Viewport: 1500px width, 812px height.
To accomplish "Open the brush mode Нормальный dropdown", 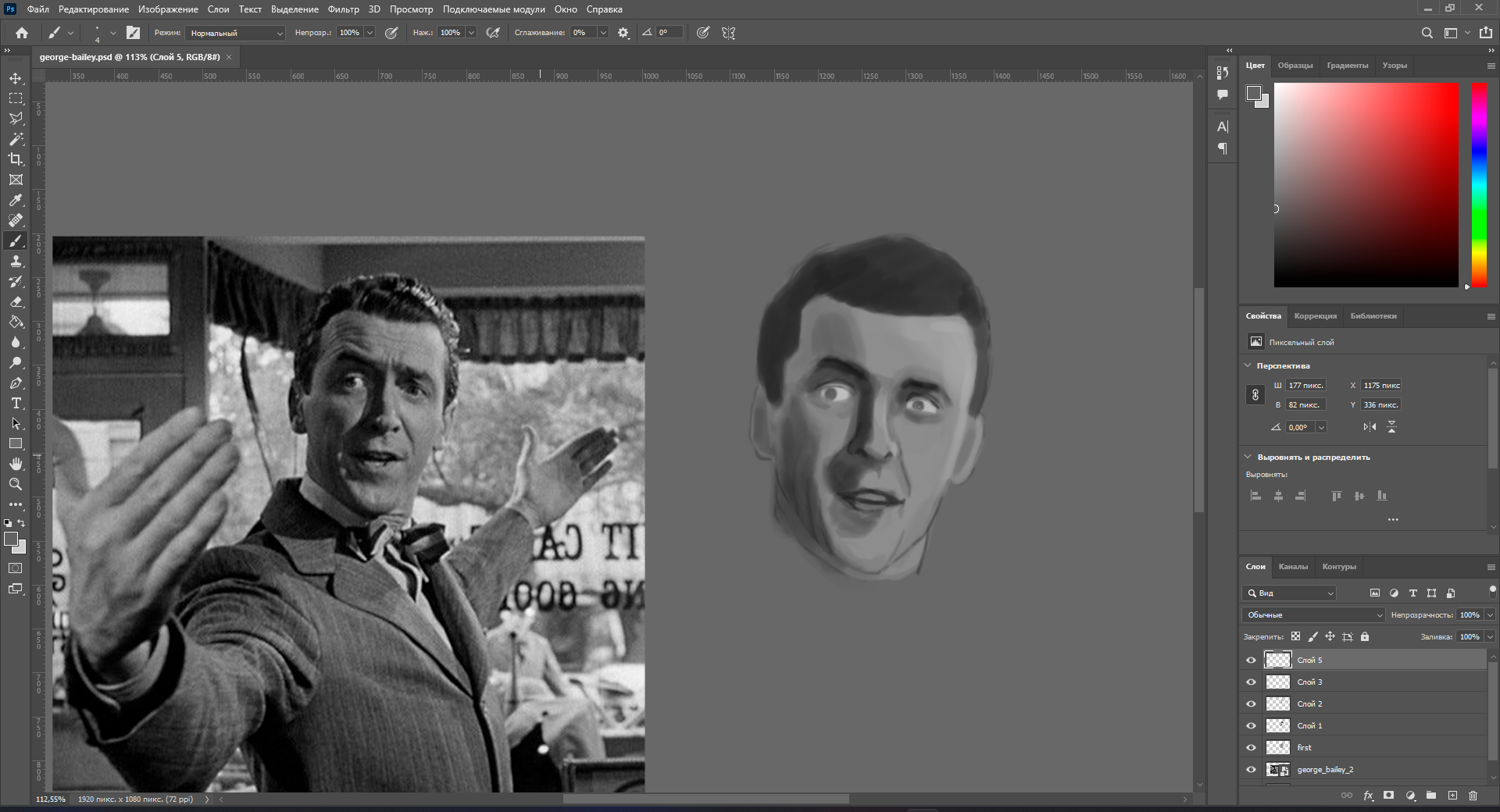I will pyautogui.click(x=235, y=33).
